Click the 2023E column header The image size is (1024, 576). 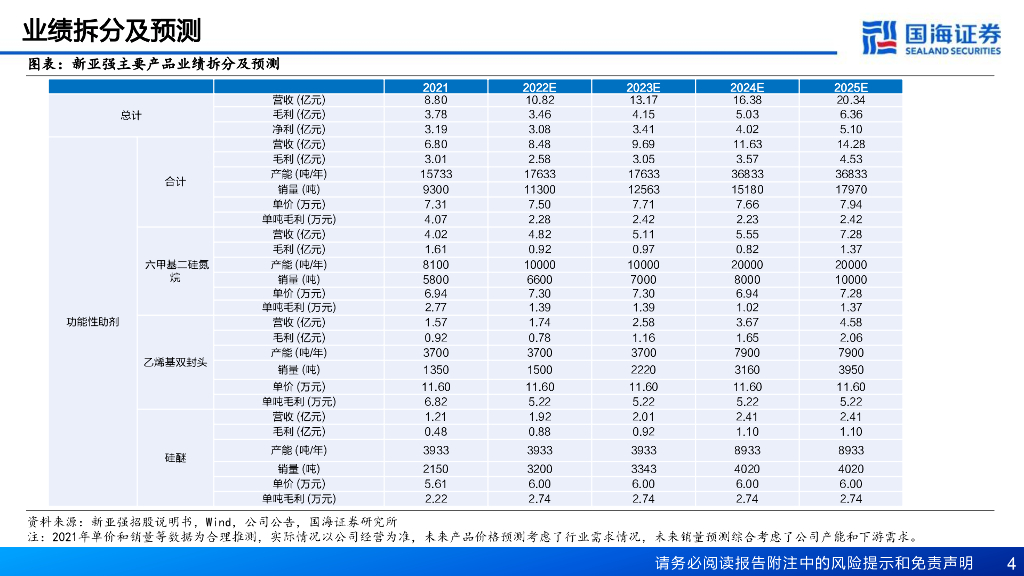pos(643,88)
